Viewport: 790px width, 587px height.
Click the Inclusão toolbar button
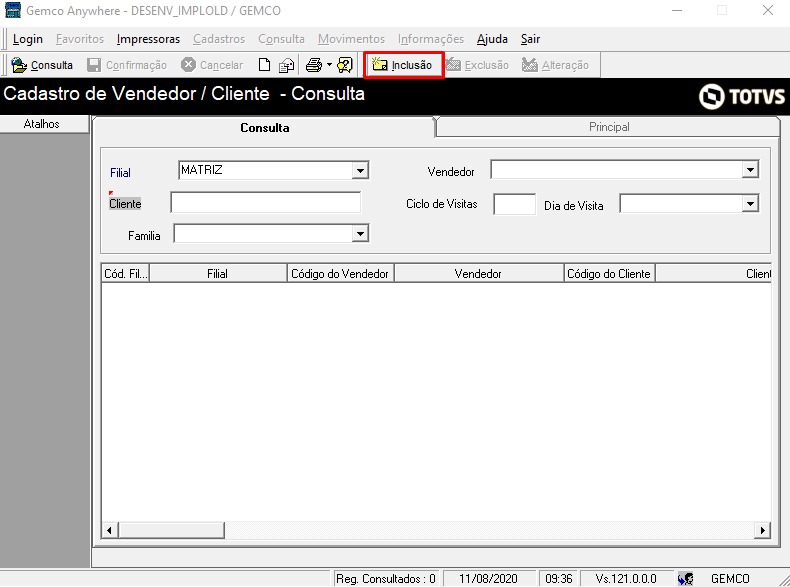pyautogui.click(x=403, y=65)
